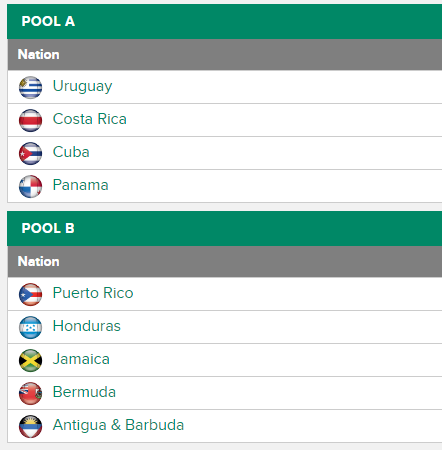The width and height of the screenshot is (442, 450).
Task: Visit the Antigua & Barbuda link
Action: [x=118, y=425]
